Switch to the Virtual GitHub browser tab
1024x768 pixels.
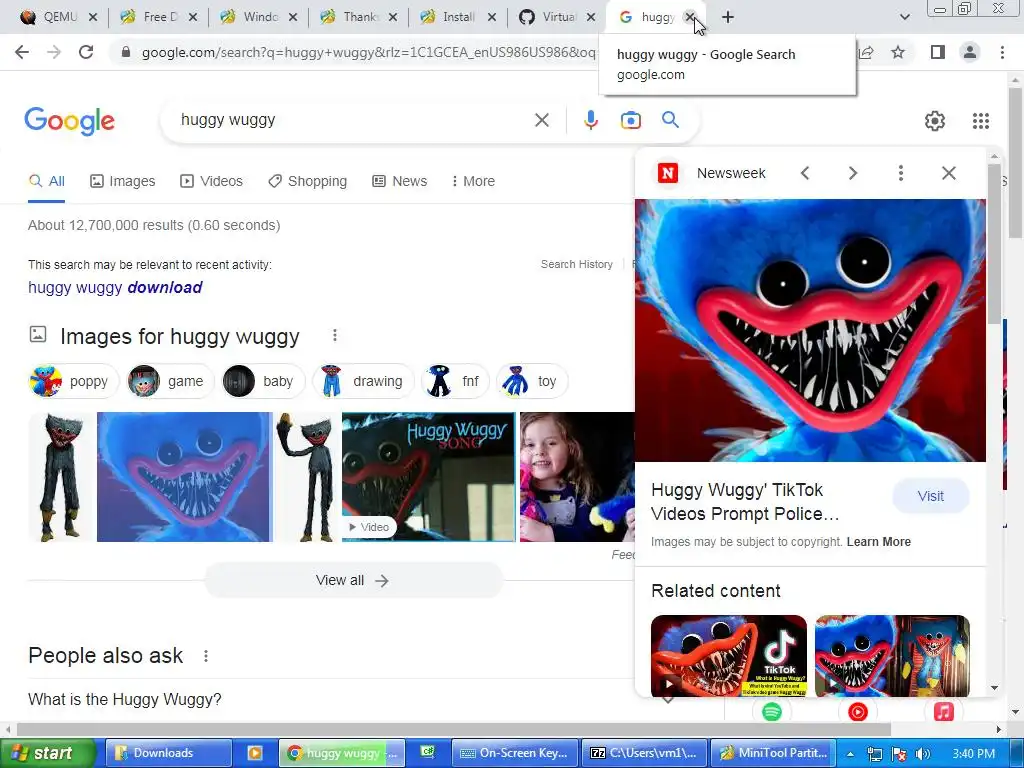point(549,17)
